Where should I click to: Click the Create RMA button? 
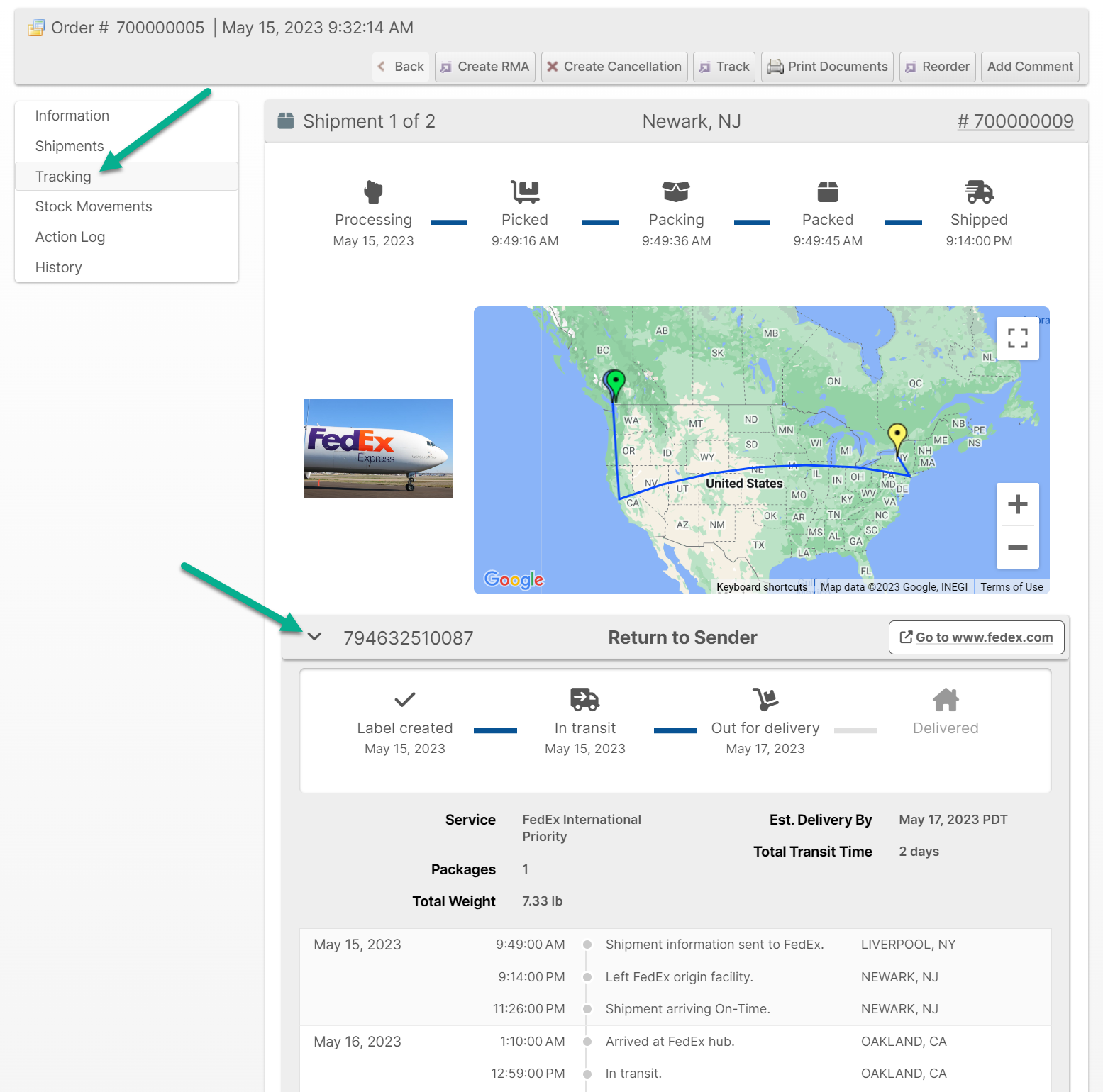pyautogui.click(x=485, y=67)
